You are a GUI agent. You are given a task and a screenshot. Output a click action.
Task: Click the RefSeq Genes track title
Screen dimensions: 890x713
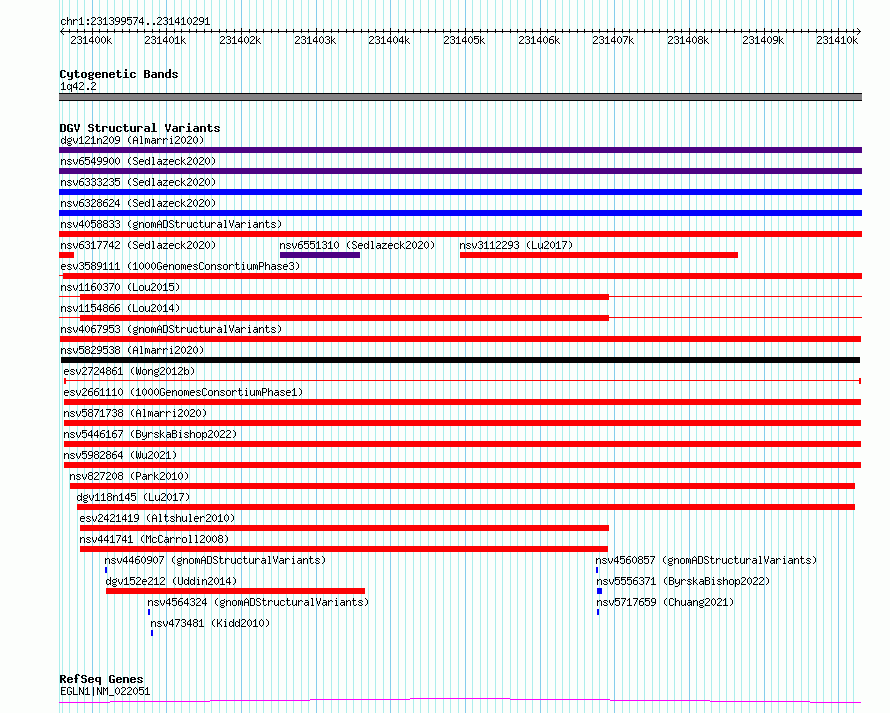101,680
